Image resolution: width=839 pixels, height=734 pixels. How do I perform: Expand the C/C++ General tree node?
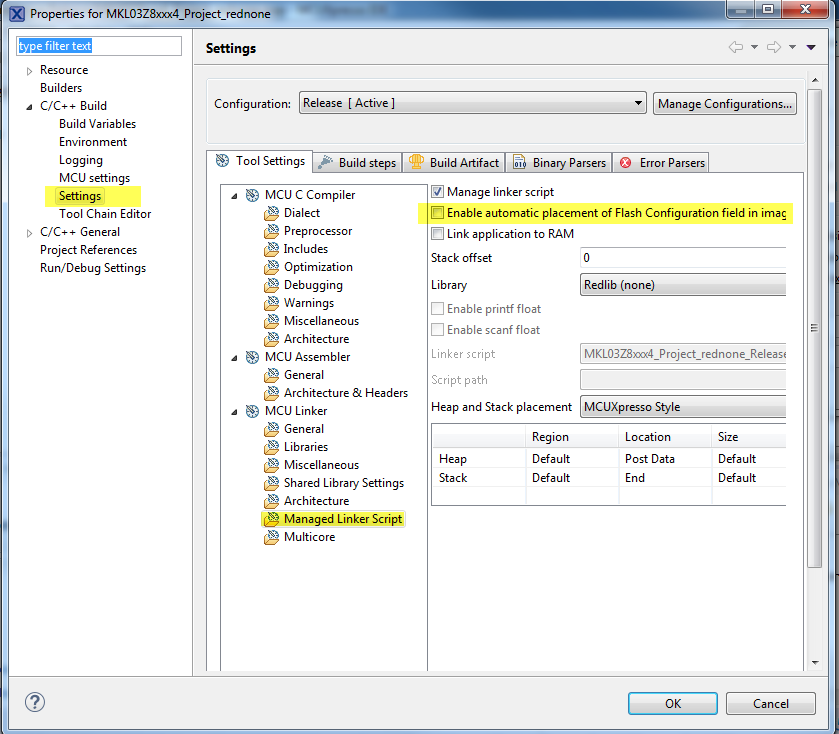tap(29, 233)
